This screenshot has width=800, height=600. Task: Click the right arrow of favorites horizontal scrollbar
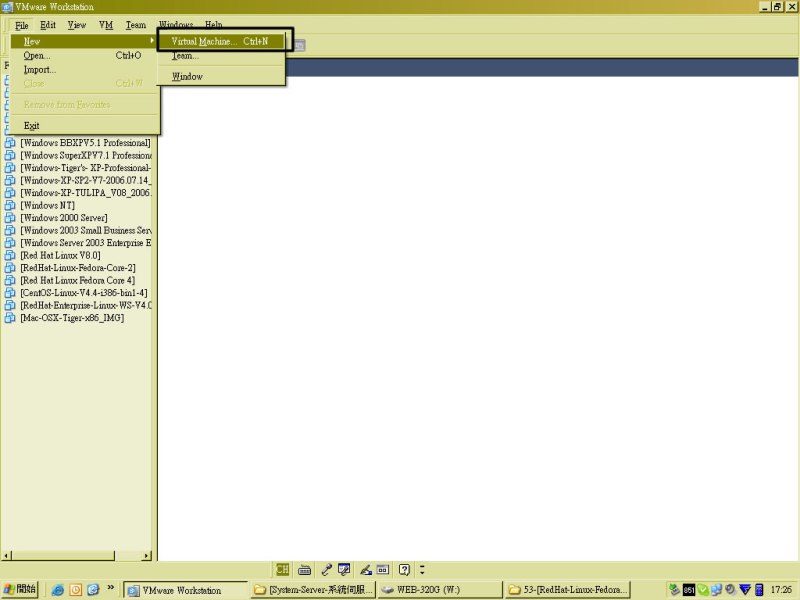pos(147,555)
